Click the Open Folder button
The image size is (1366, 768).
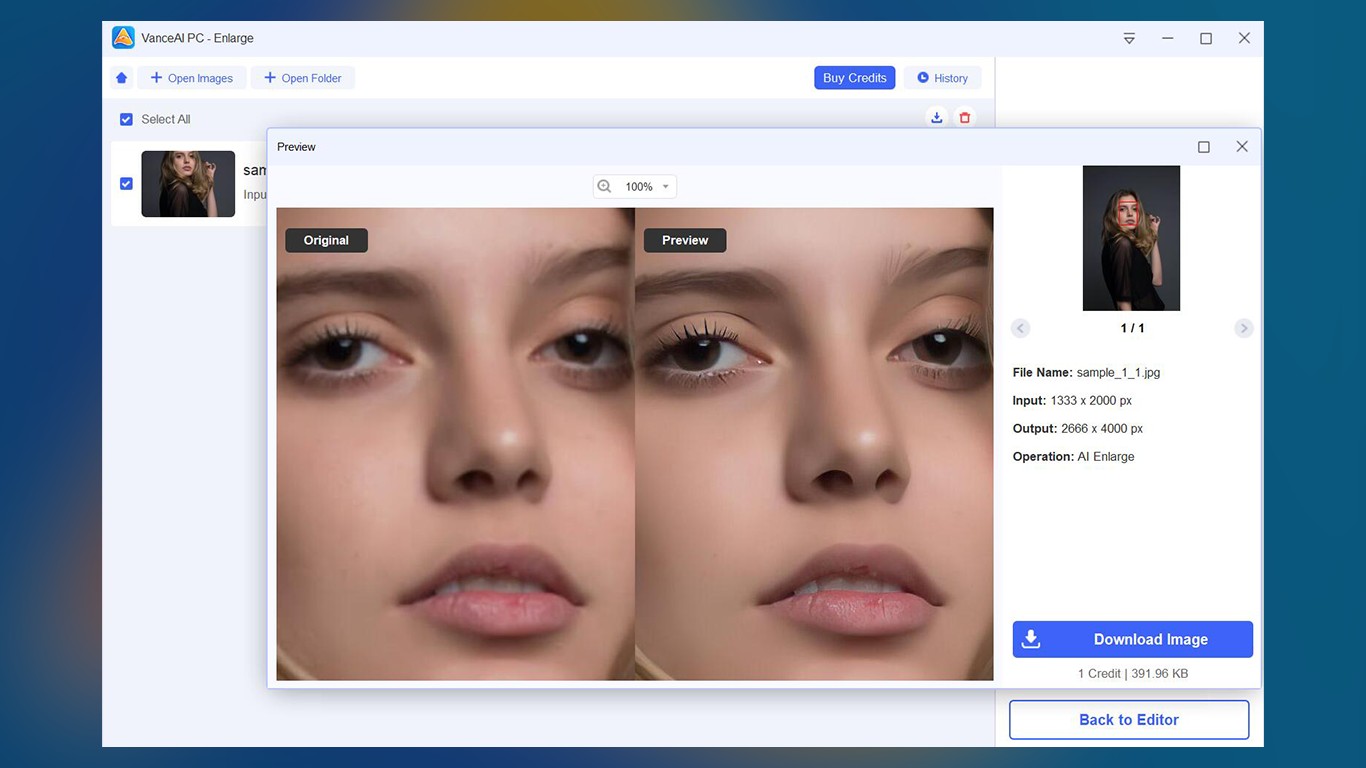point(303,78)
